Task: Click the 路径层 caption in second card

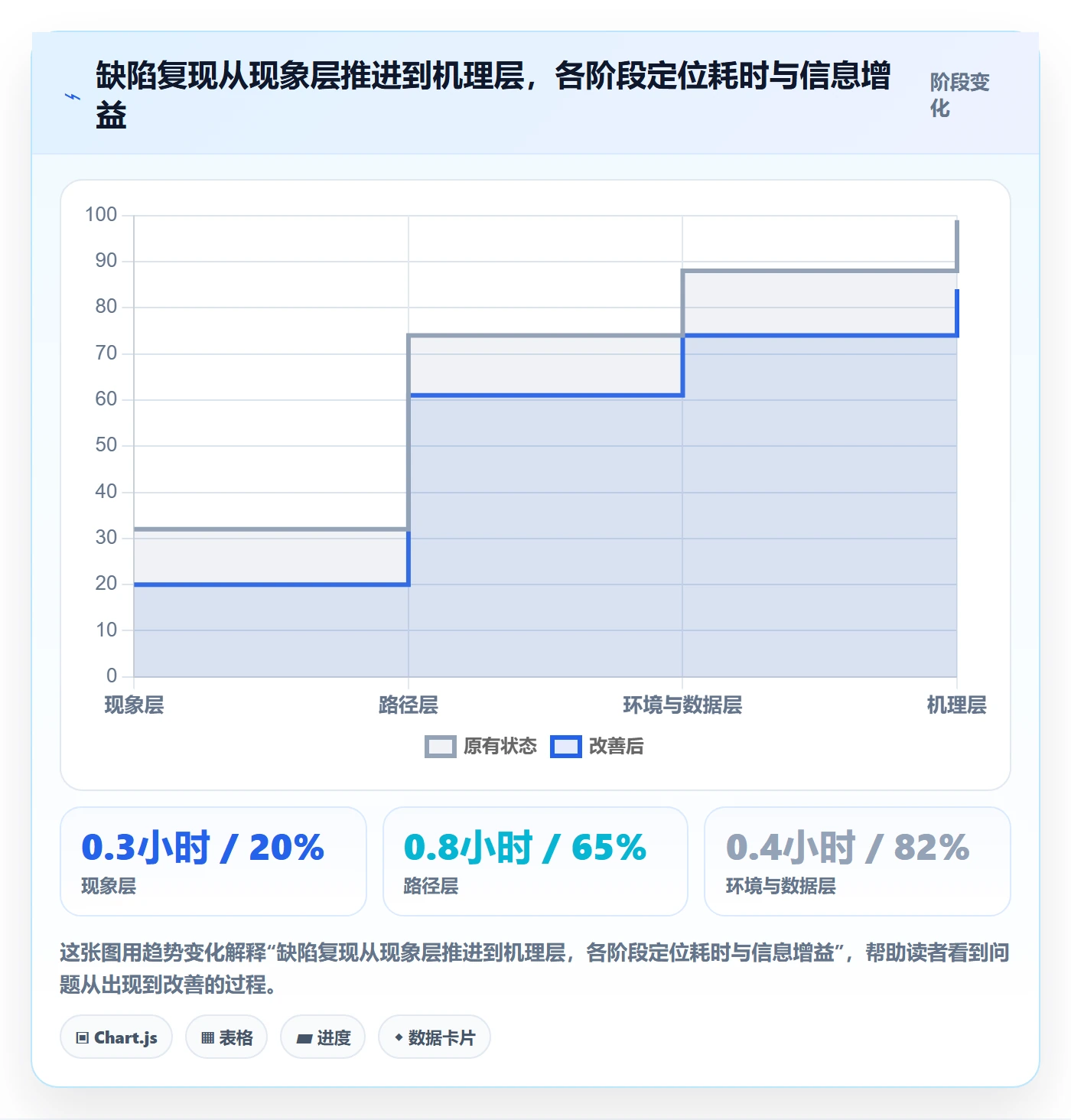Action: click(431, 887)
